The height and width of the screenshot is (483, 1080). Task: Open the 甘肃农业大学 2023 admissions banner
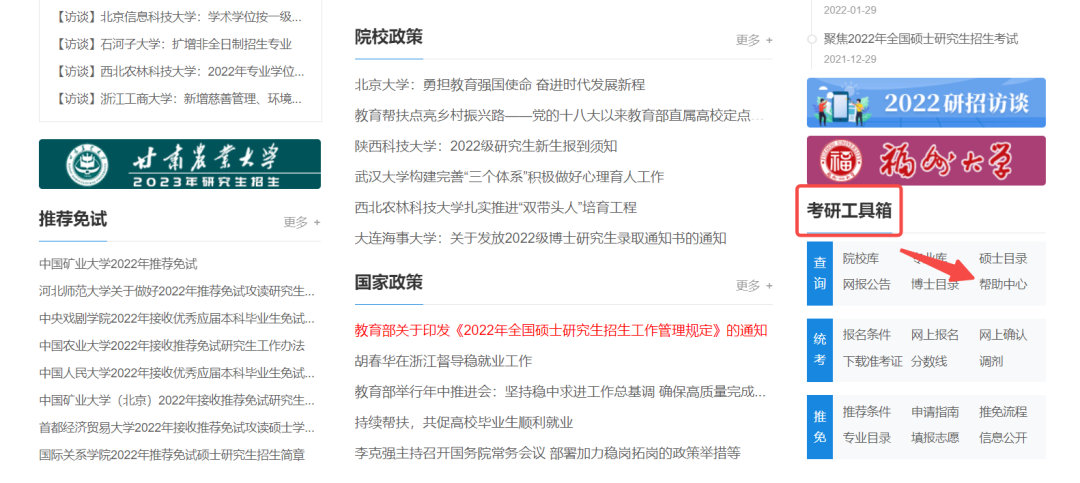(179, 164)
